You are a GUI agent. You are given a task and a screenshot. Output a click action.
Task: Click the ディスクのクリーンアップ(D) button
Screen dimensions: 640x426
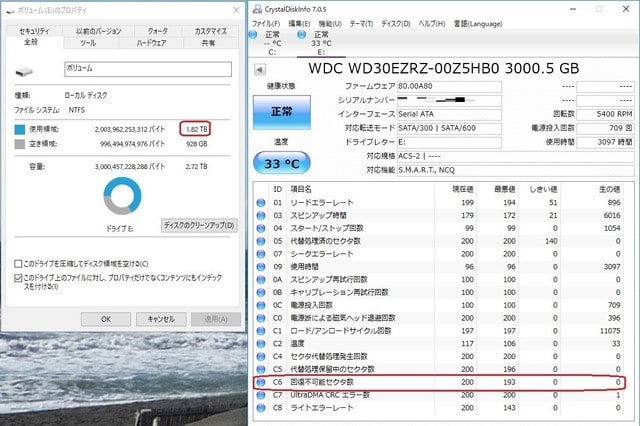(199, 225)
